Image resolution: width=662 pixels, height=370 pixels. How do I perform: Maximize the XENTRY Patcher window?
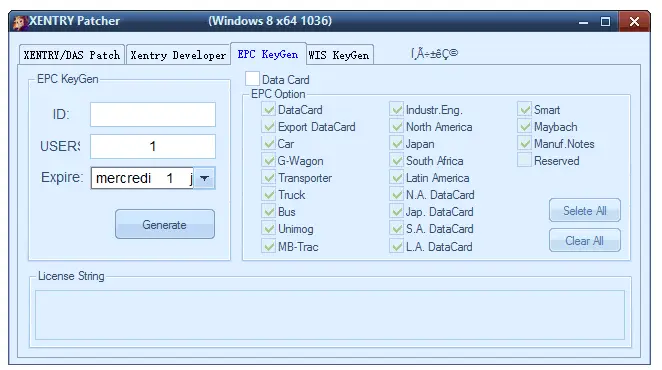tap(605, 22)
